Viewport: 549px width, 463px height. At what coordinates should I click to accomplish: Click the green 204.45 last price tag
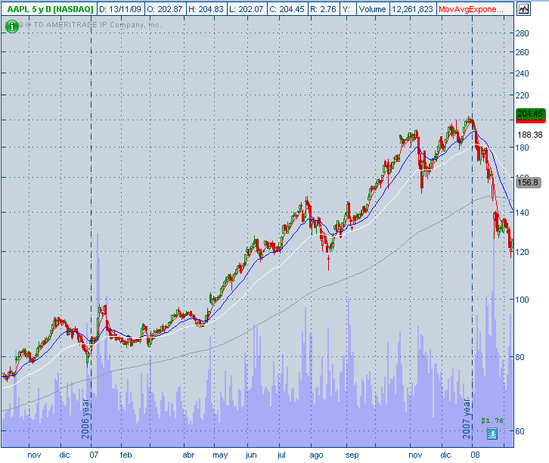(x=530, y=114)
